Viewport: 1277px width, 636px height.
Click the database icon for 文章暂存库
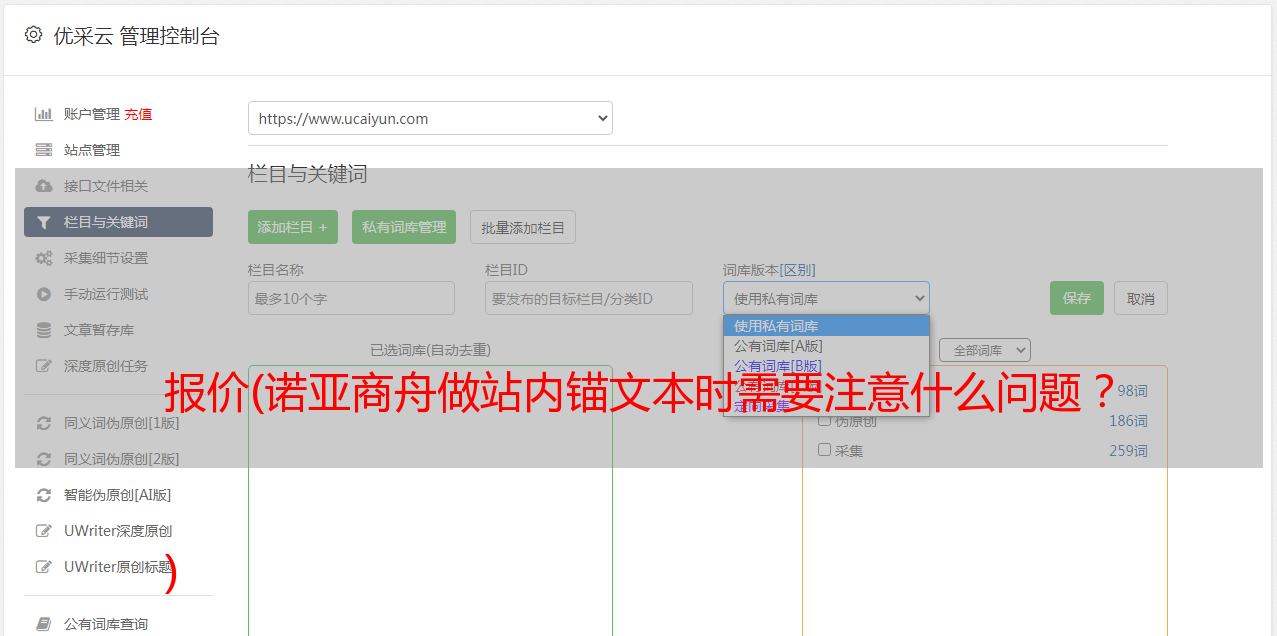tap(44, 330)
